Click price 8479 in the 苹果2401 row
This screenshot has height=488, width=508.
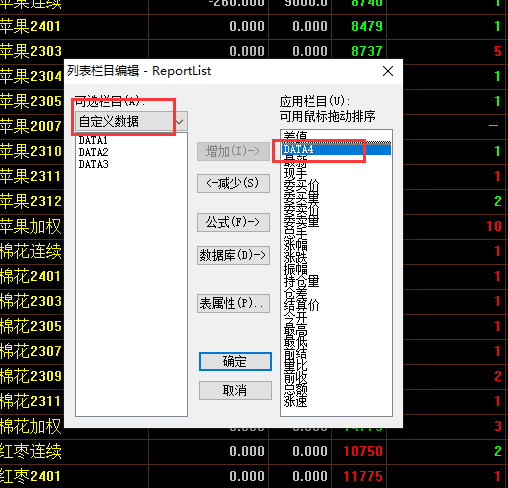pos(367,26)
